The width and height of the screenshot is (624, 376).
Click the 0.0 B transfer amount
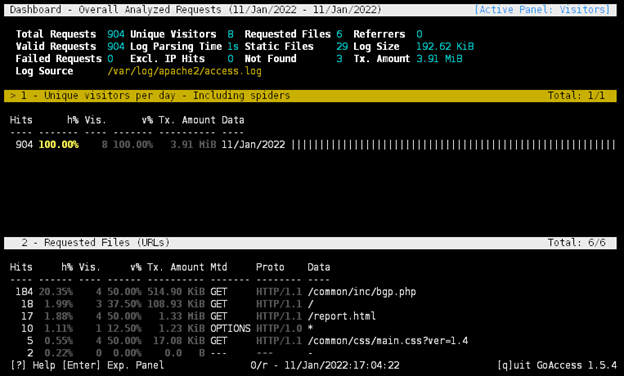coord(185,353)
